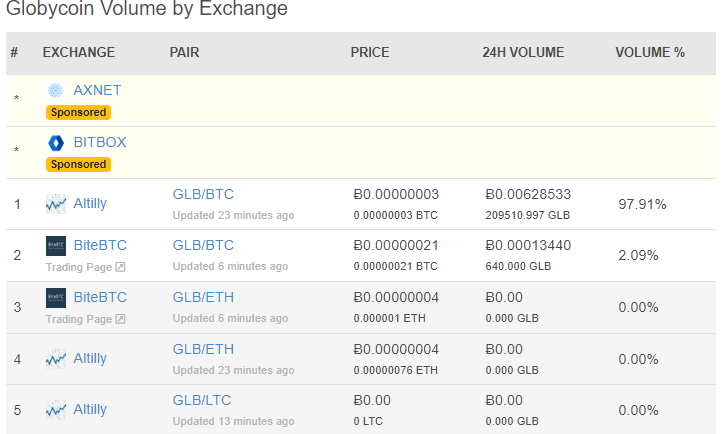723x434 pixels.
Task: Sort by the PRICE column header
Action: click(x=370, y=53)
